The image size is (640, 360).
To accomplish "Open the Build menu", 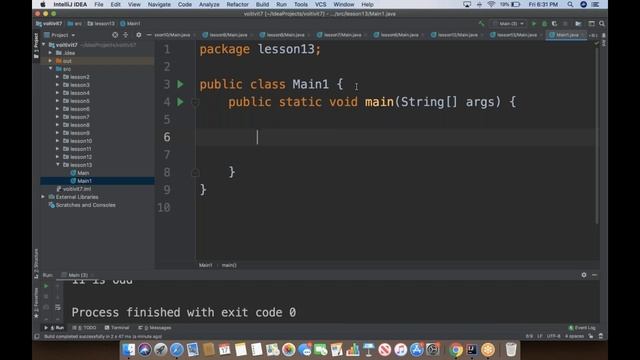I will click(262, 4).
